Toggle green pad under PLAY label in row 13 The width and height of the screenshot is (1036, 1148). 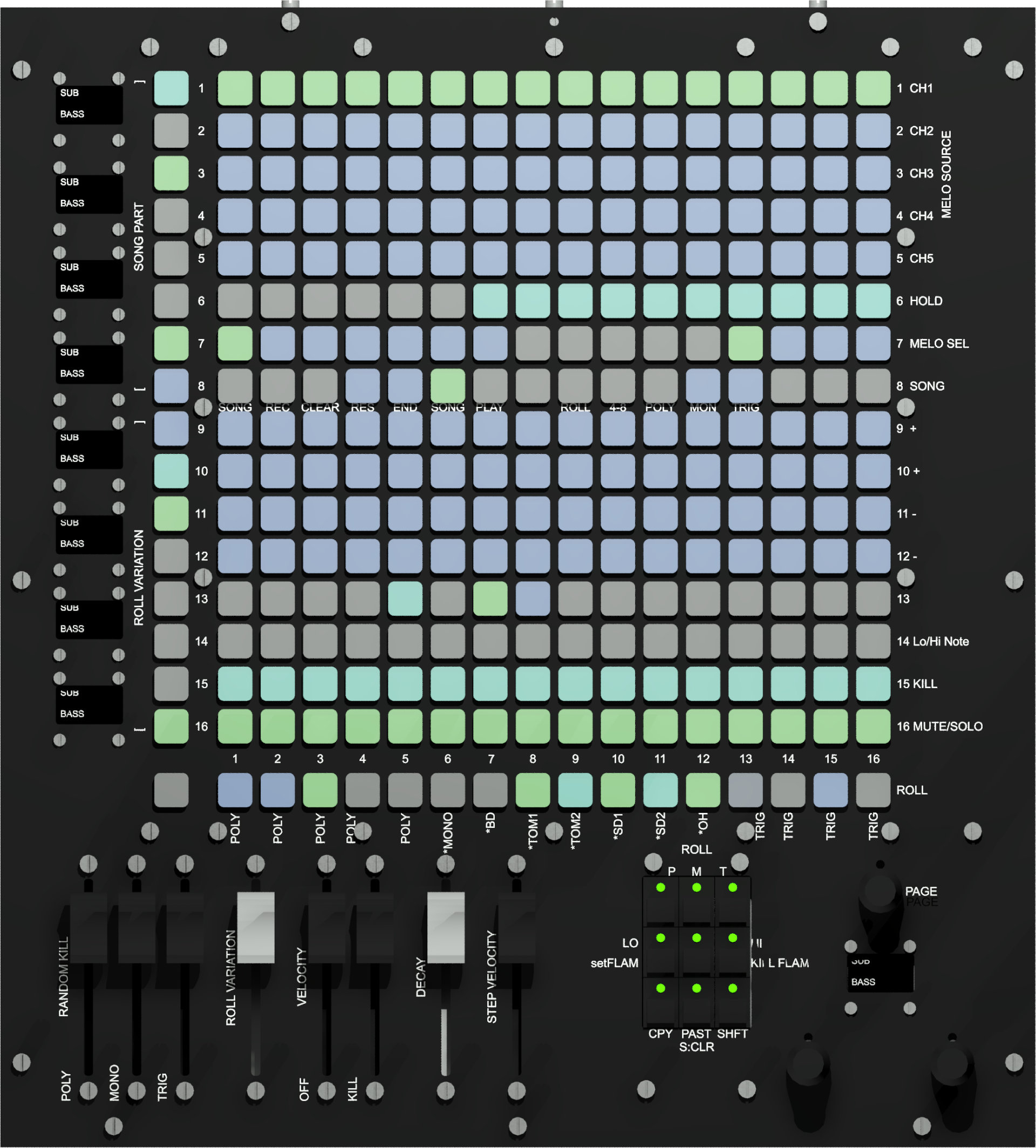[x=490, y=599]
